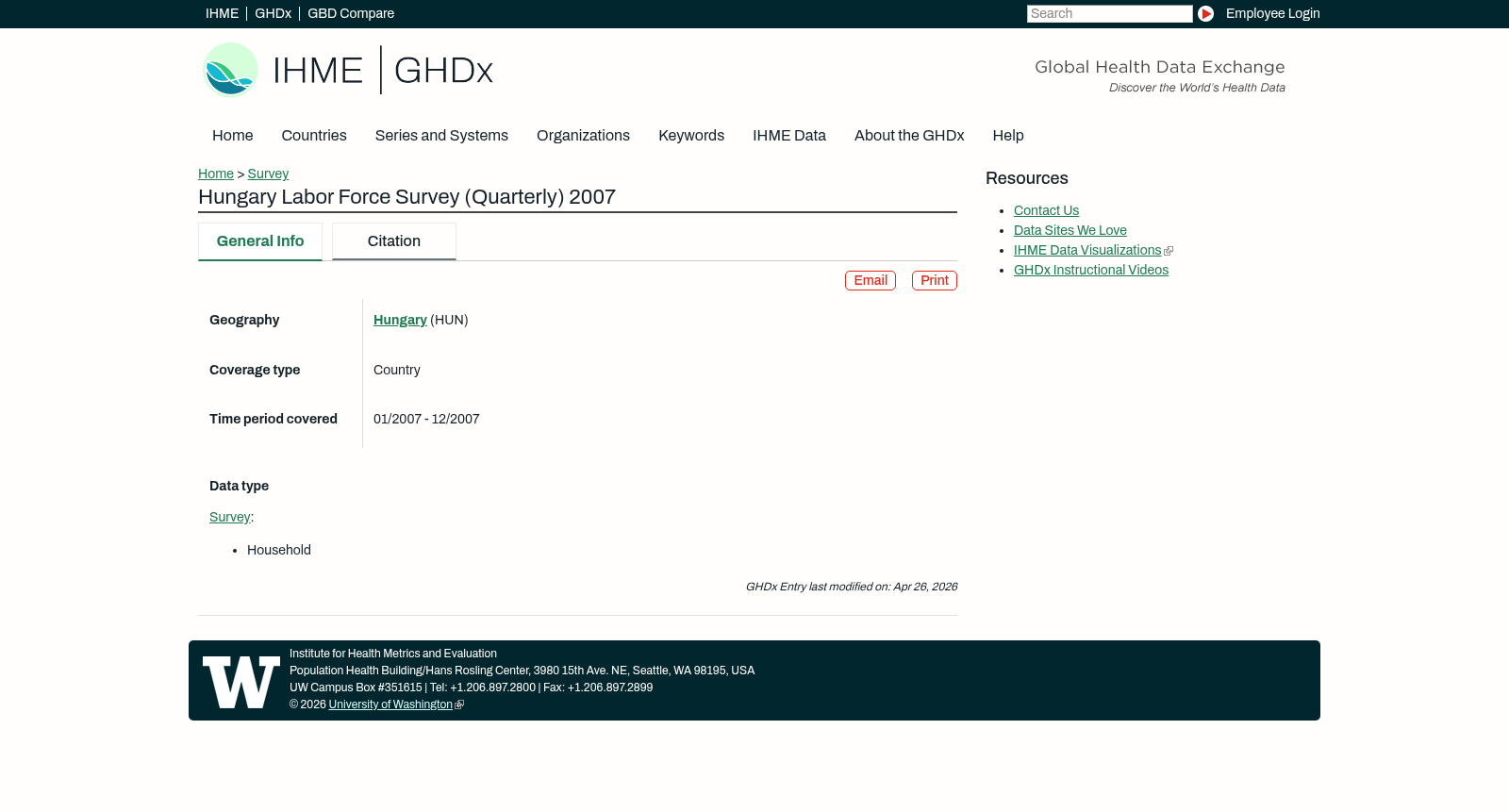Click the Discover the World's Health Data subtitle

pyautogui.click(x=1197, y=89)
